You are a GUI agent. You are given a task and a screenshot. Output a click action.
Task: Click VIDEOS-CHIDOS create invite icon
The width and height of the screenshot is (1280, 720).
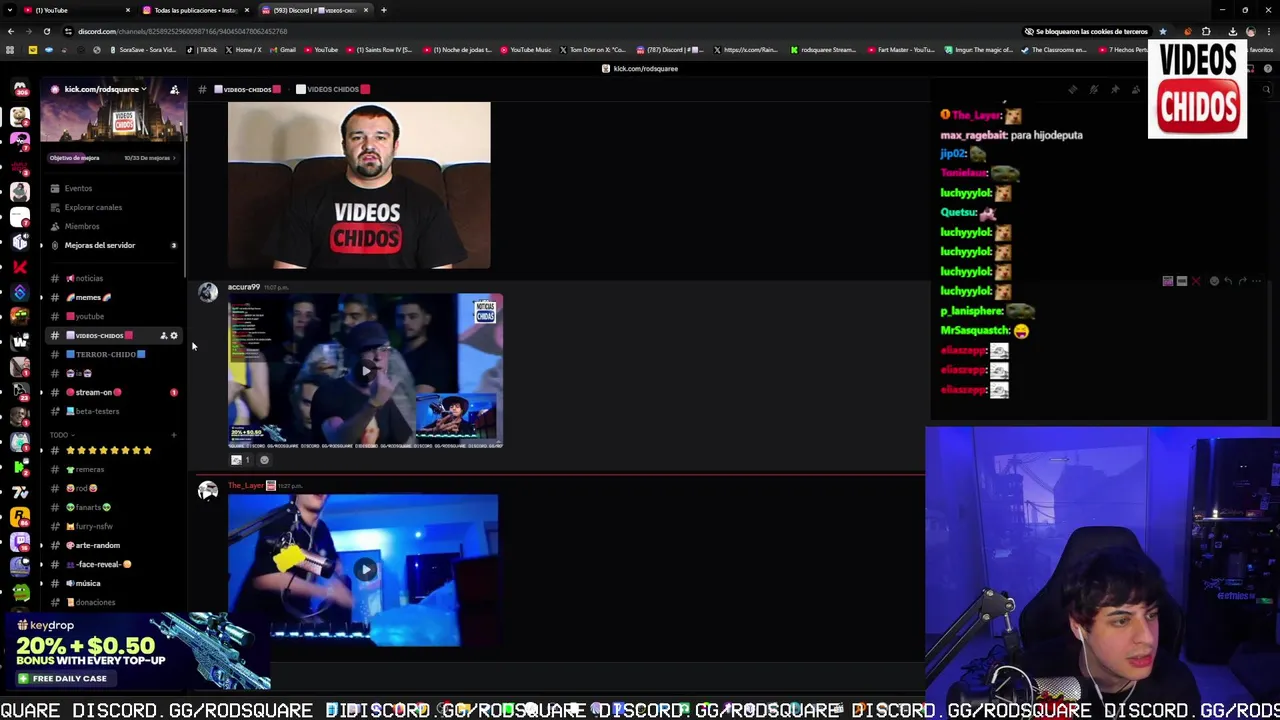coord(164,336)
